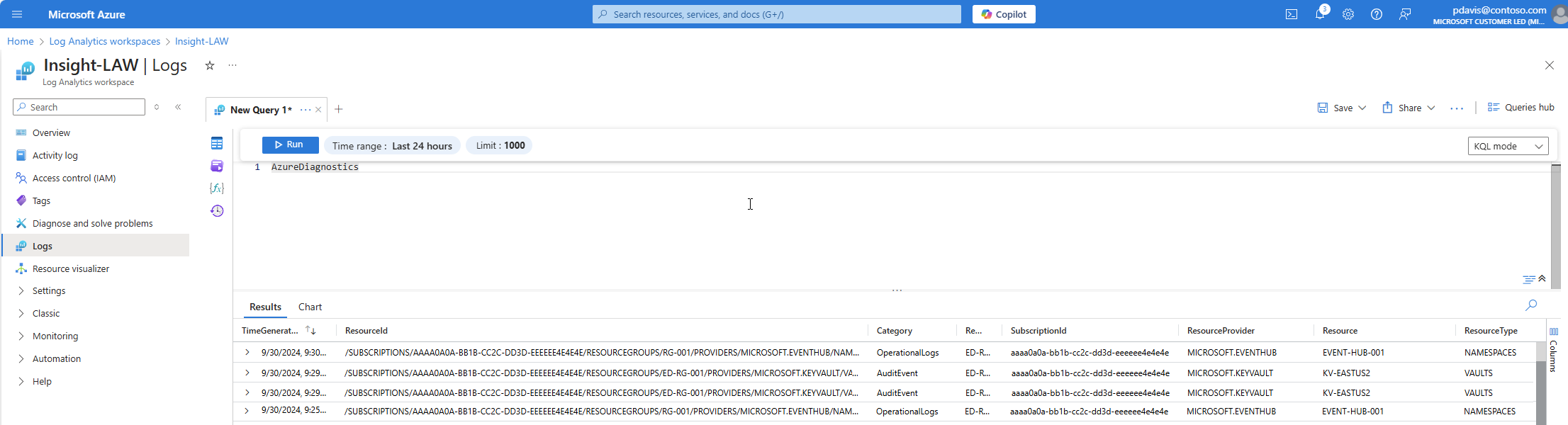The image size is (1568, 425).
Task: Open more options next to the title
Action: [233, 65]
